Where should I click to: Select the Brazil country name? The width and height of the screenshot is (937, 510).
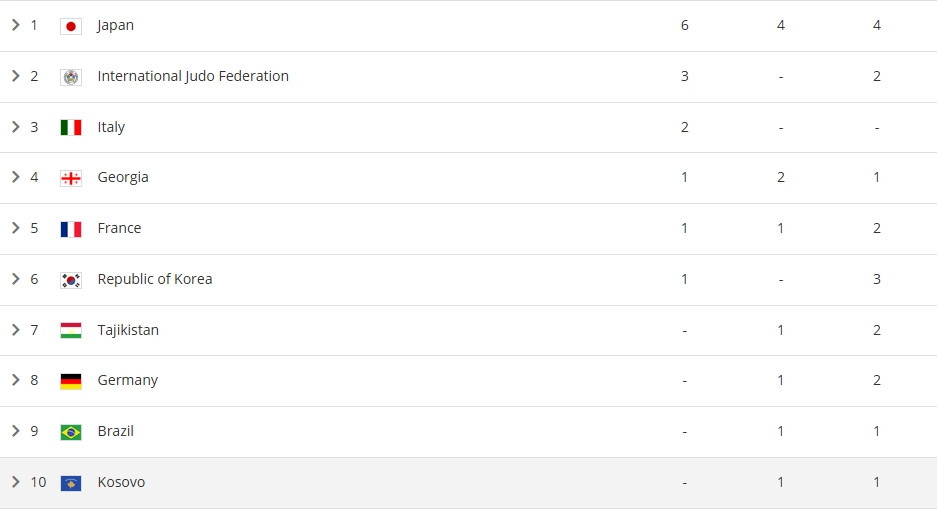tap(115, 431)
